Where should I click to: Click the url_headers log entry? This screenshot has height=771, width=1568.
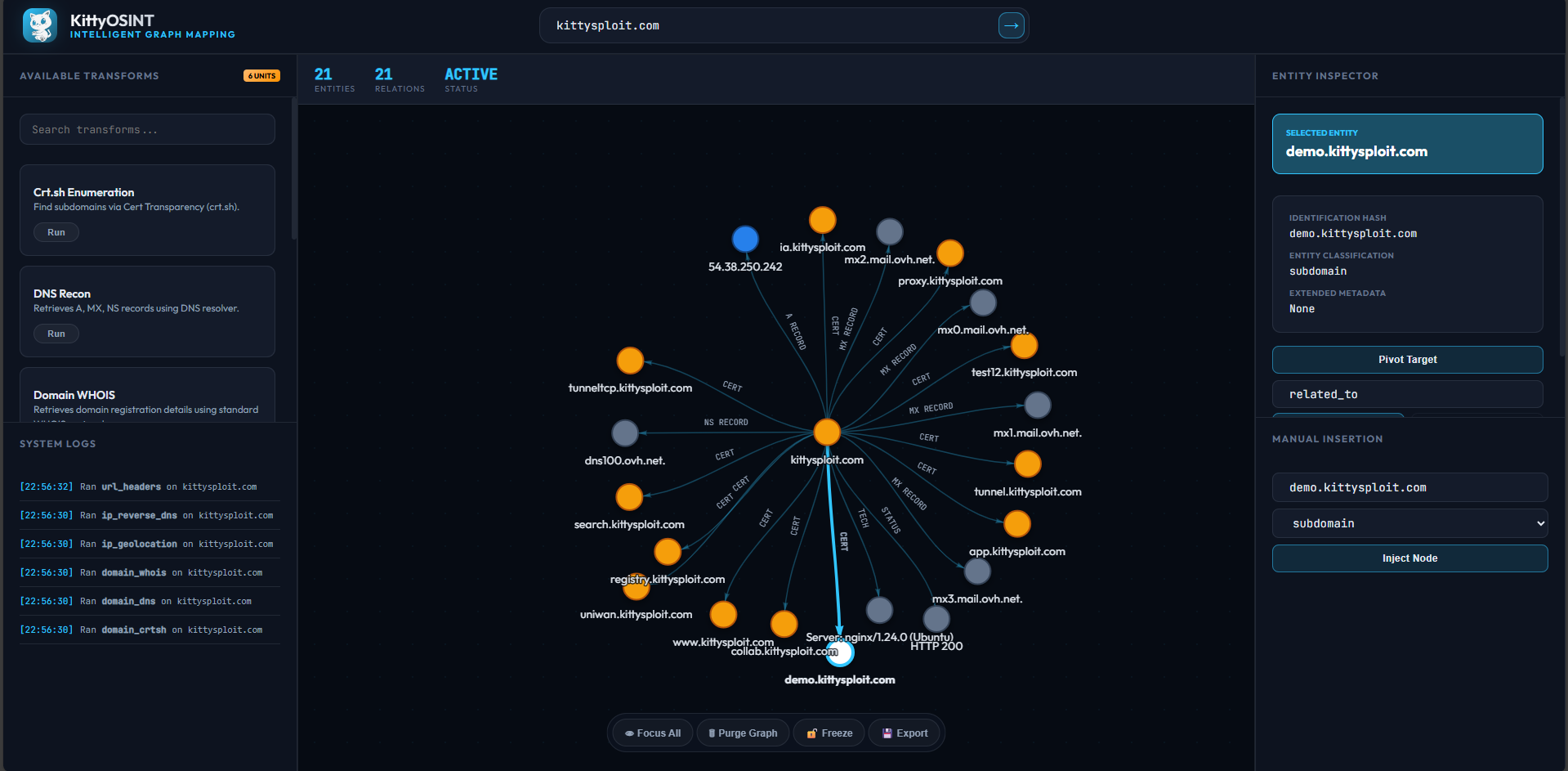pos(150,486)
